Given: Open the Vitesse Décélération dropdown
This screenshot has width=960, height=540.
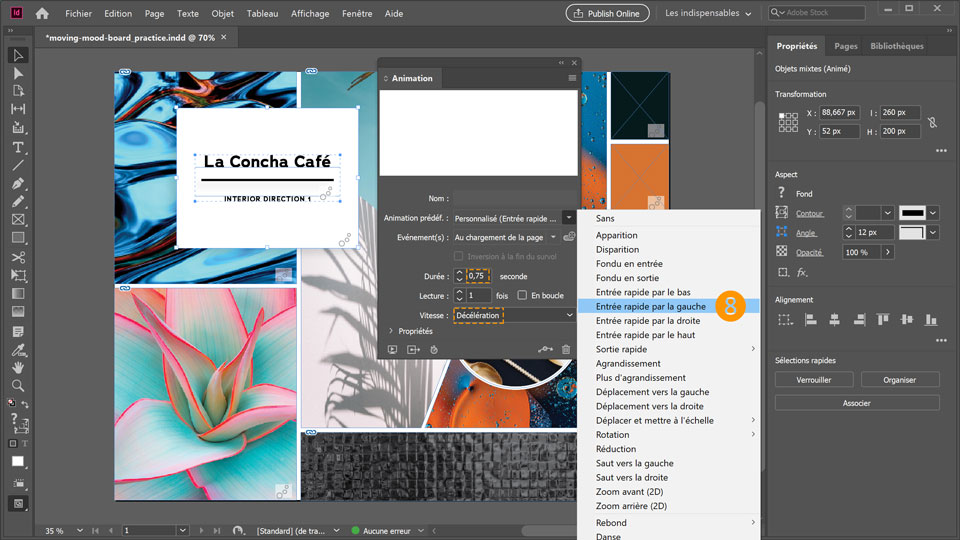Looking at the screenshot, I should [x=514, y=315].
